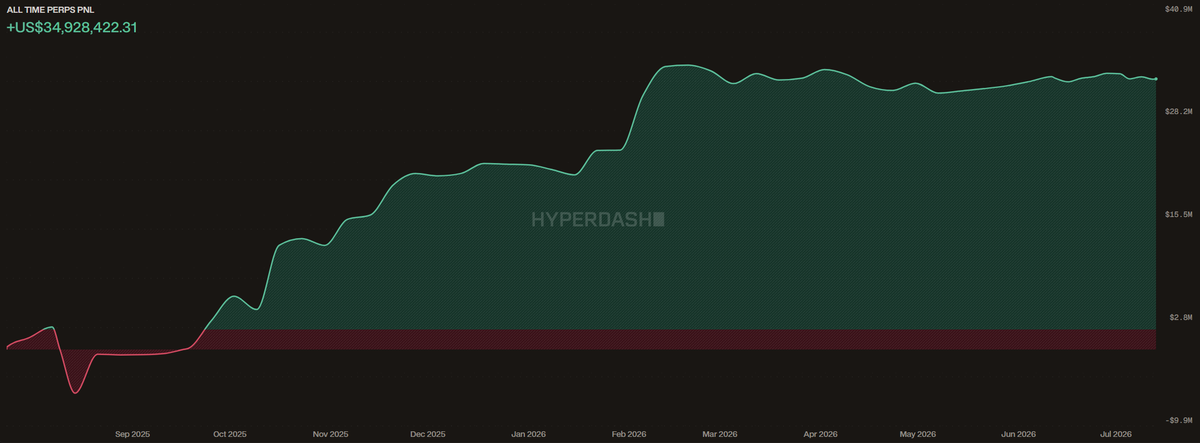
Task: Click the final data point on the PNL line
Action: 1156,78
